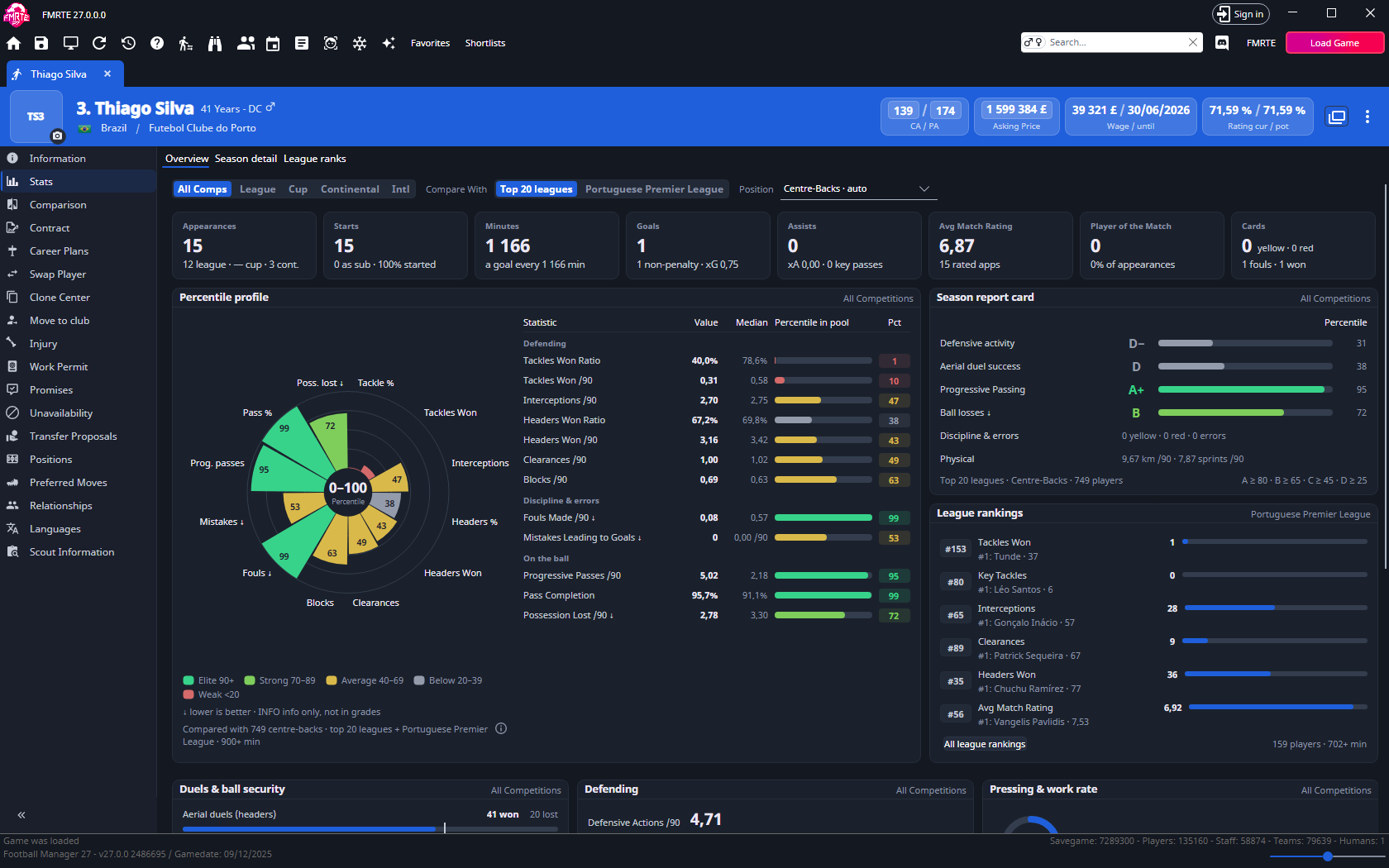Click the player search binoculars icon
The image size is (1389, 868).
(x=215, y=43)
